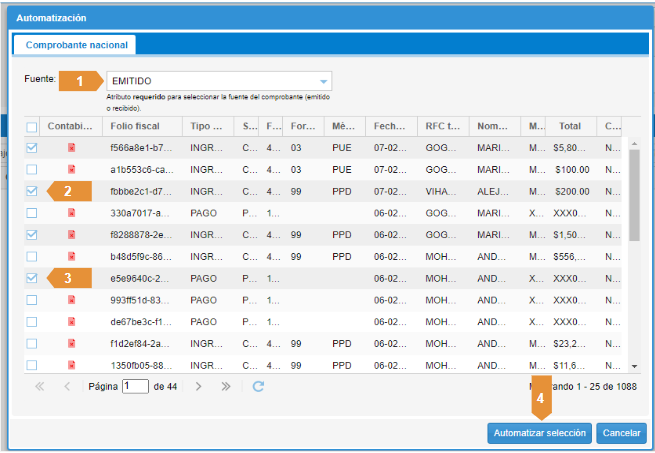Viewport: 655px width, 453px height.
Task: Click the page number input field
Action: pos(135,386)
